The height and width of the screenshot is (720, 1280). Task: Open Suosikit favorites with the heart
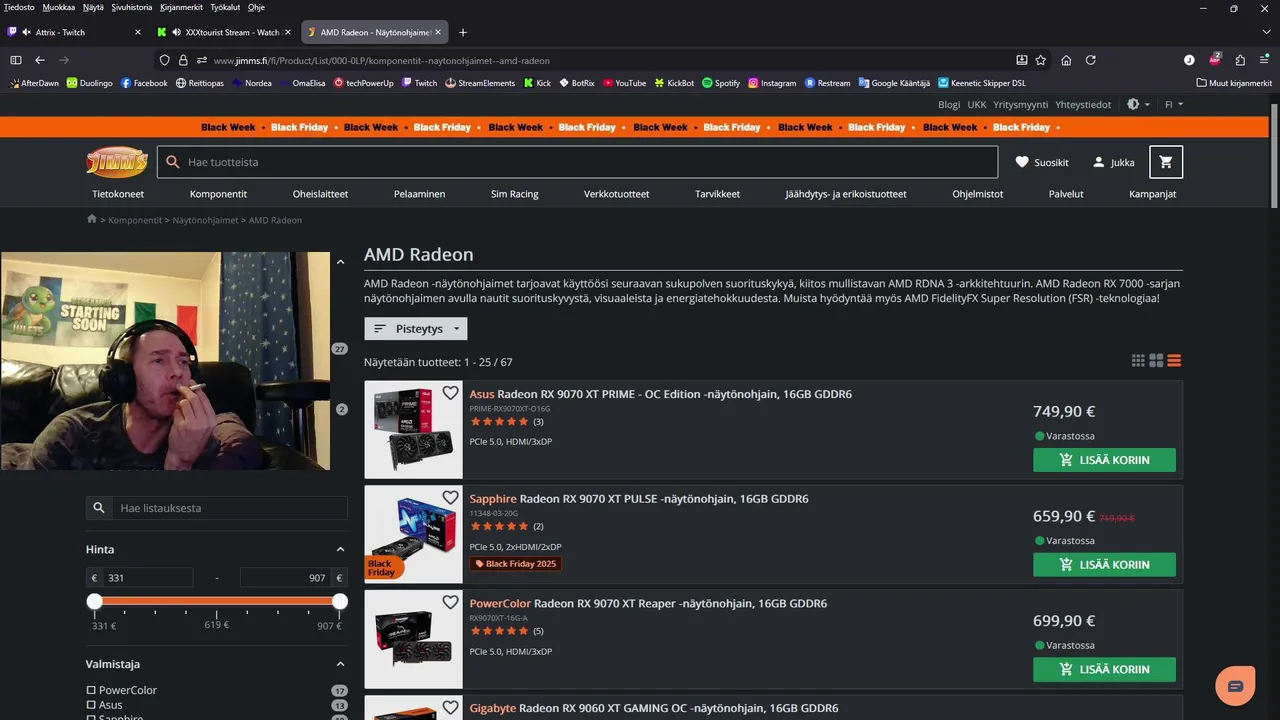[x=1041, y=162]
